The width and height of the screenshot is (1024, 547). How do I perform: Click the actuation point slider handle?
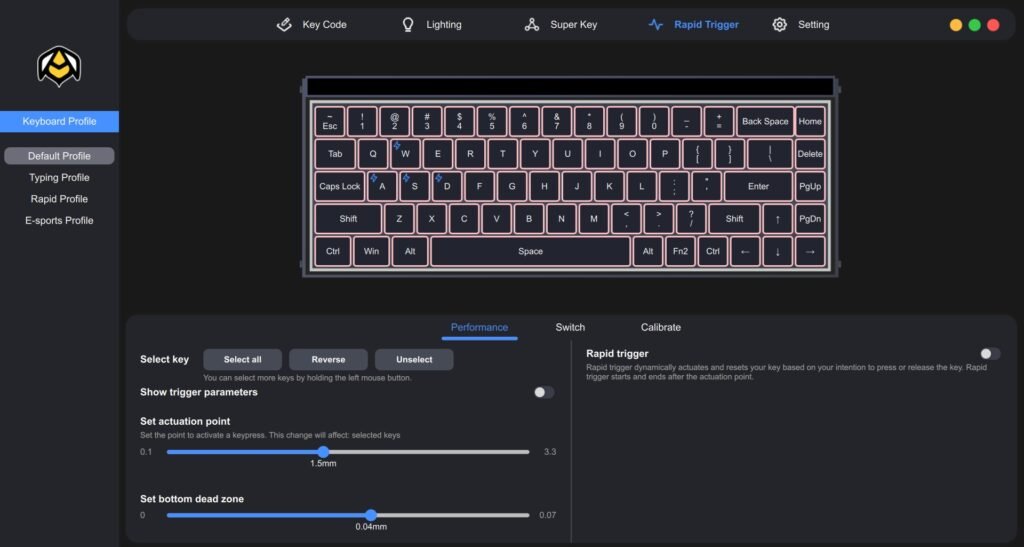pyautogui.click(x=323, y=452)
